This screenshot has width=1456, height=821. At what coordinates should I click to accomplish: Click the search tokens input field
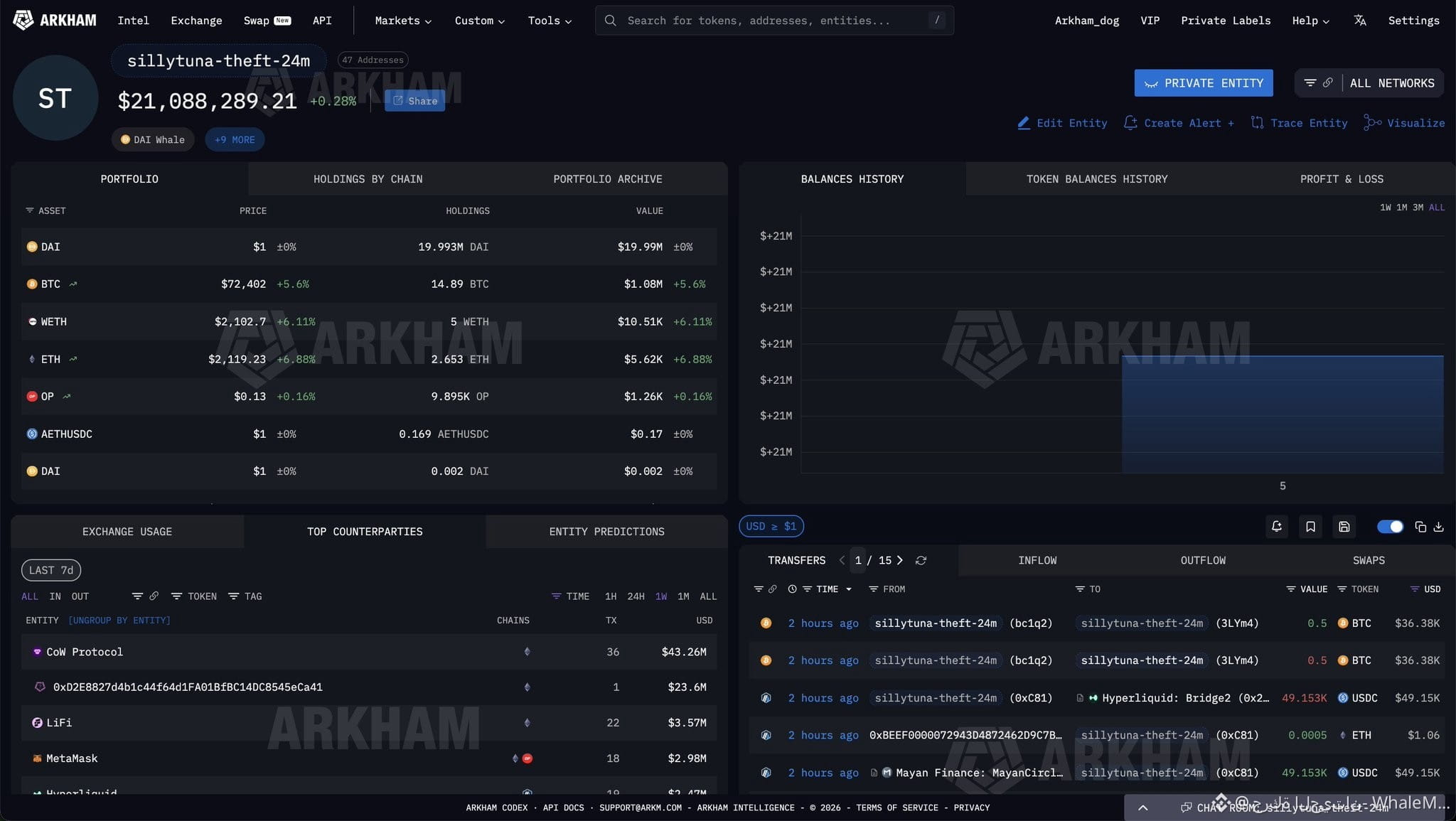tap(774, 21)
